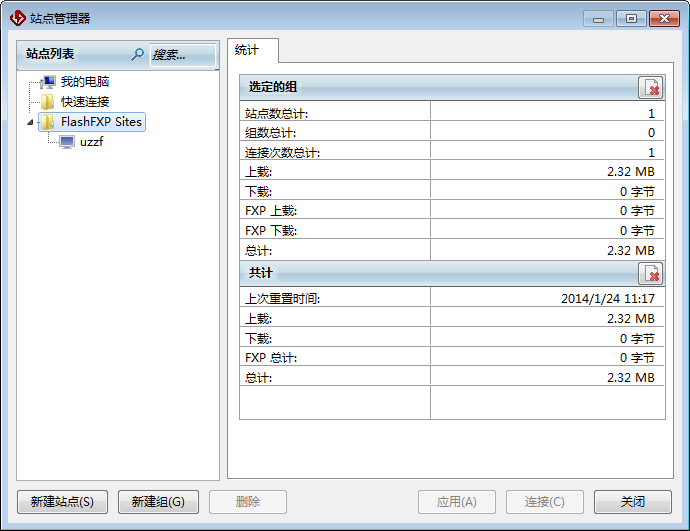Click the 连接次数总计 row label
This screenshot has width=690, height=531.
tap(283, 153)
